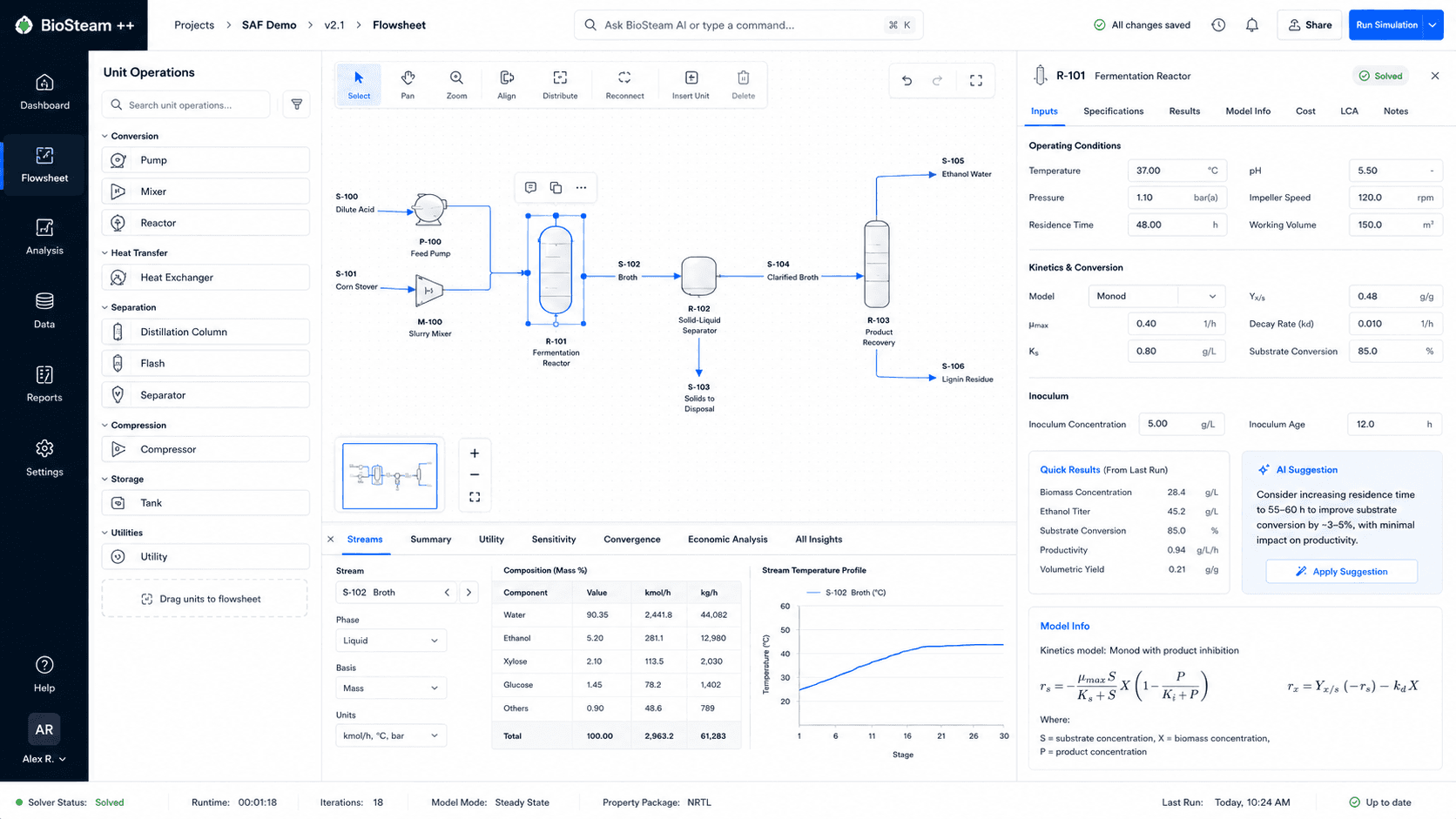Viewport: 1456px width, 819px height.
Task: Apply the AI suggestion
Action: 1341,572
